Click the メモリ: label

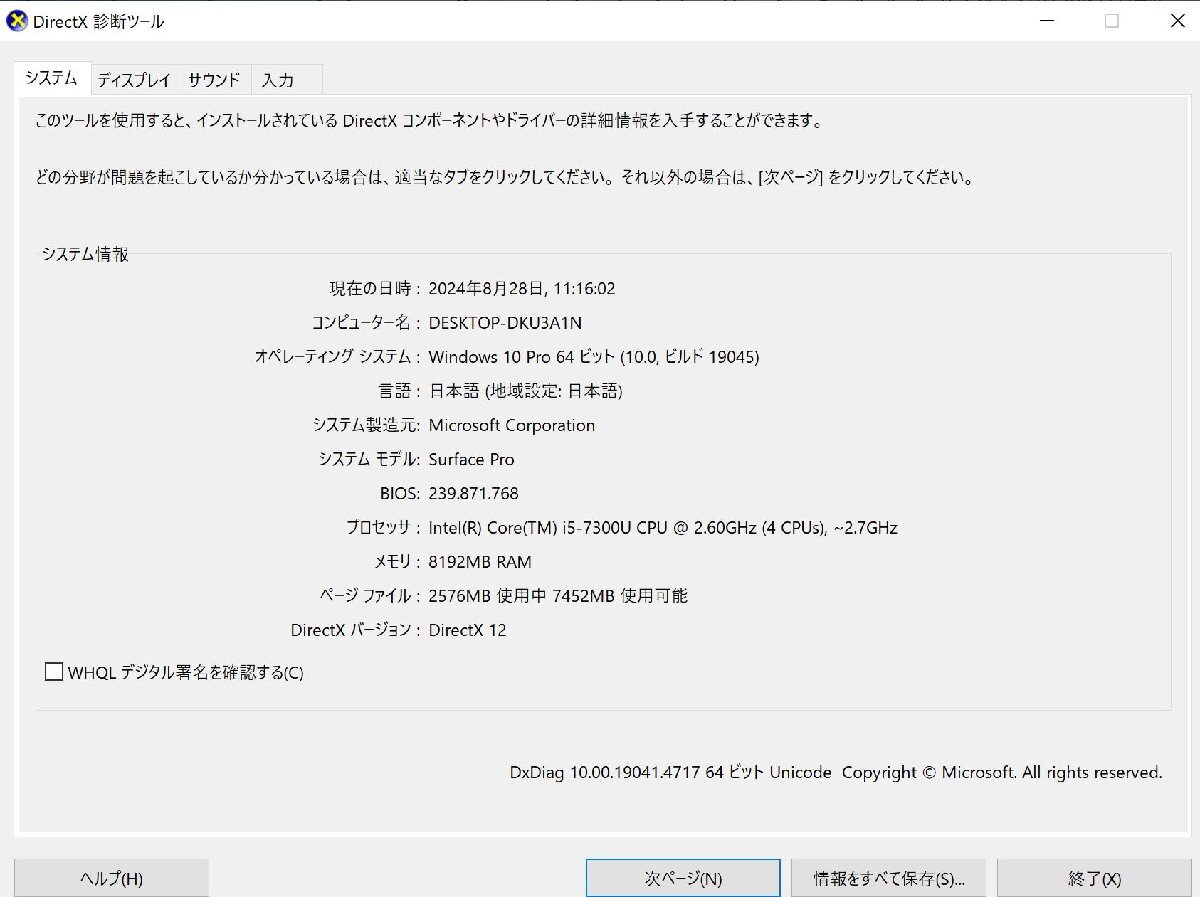pyautogui.click(x=398, y=562)
